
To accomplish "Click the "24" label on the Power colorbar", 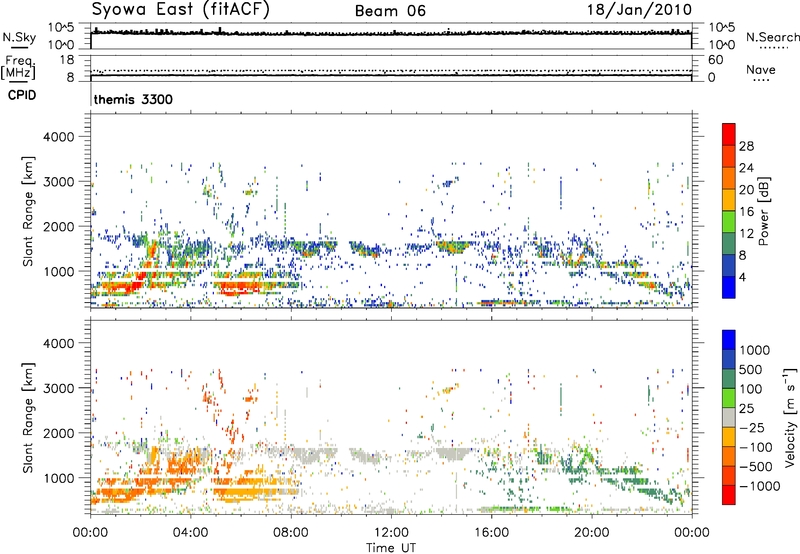I will 746,168.
